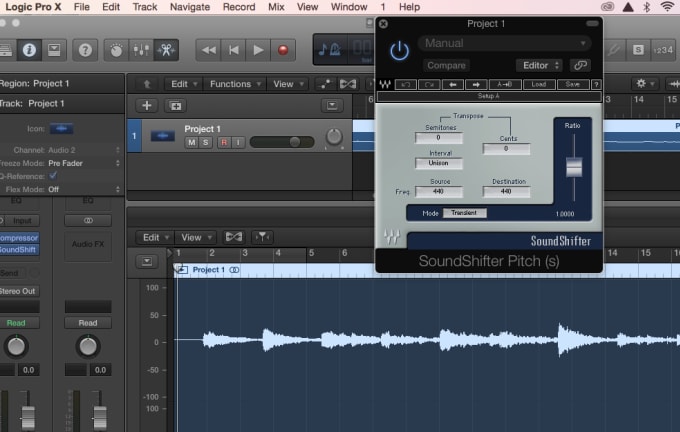680x432 pixels.
Task: Click Project 1 track pan knob
Action: tap(334, 137)
